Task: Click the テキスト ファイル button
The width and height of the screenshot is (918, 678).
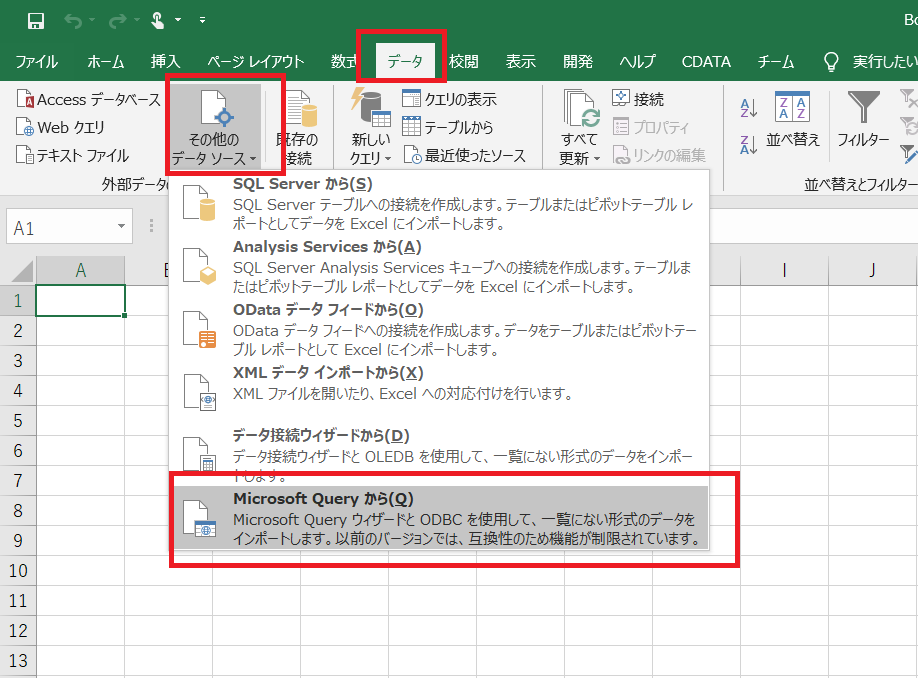Action: 73,155
